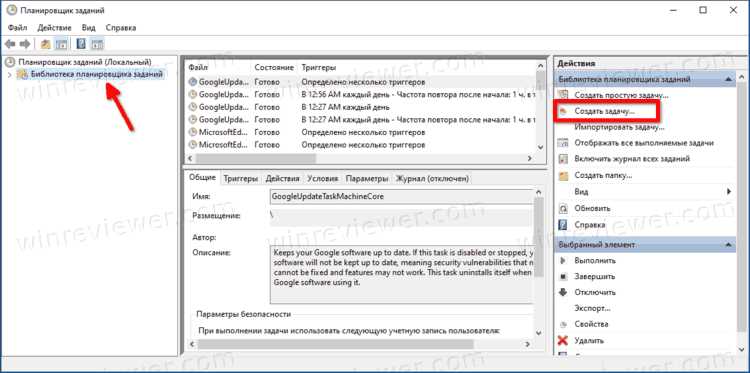Switch to the Журнал (отключен) tab
Image resolution: width=750 pixels, height=373 pixels.
coord(432,178)
